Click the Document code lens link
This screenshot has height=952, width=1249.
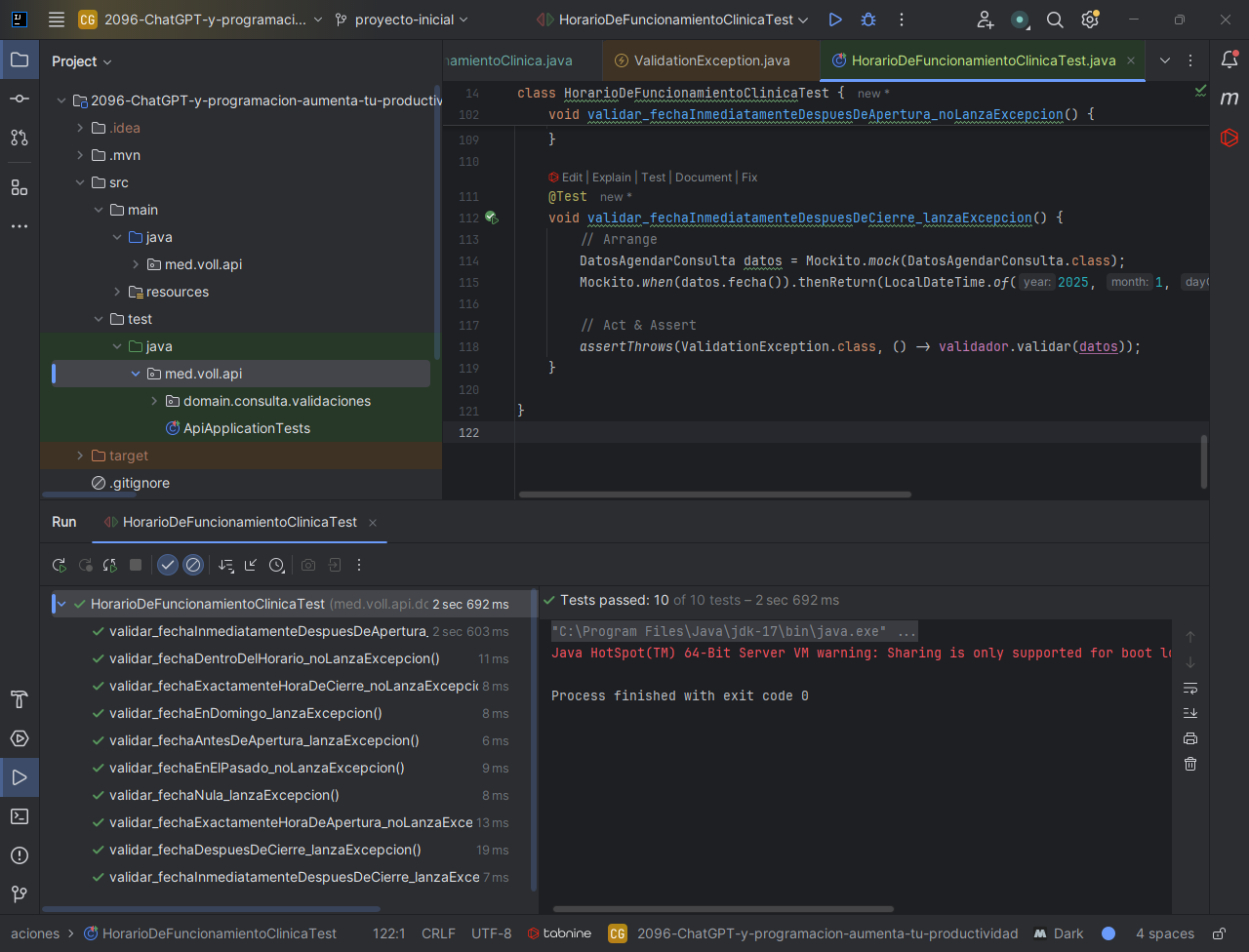click(x=704, y=178)
